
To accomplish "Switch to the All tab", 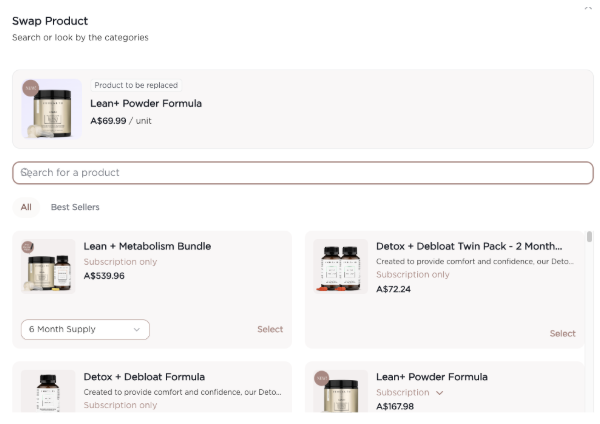I will point(26,207).
